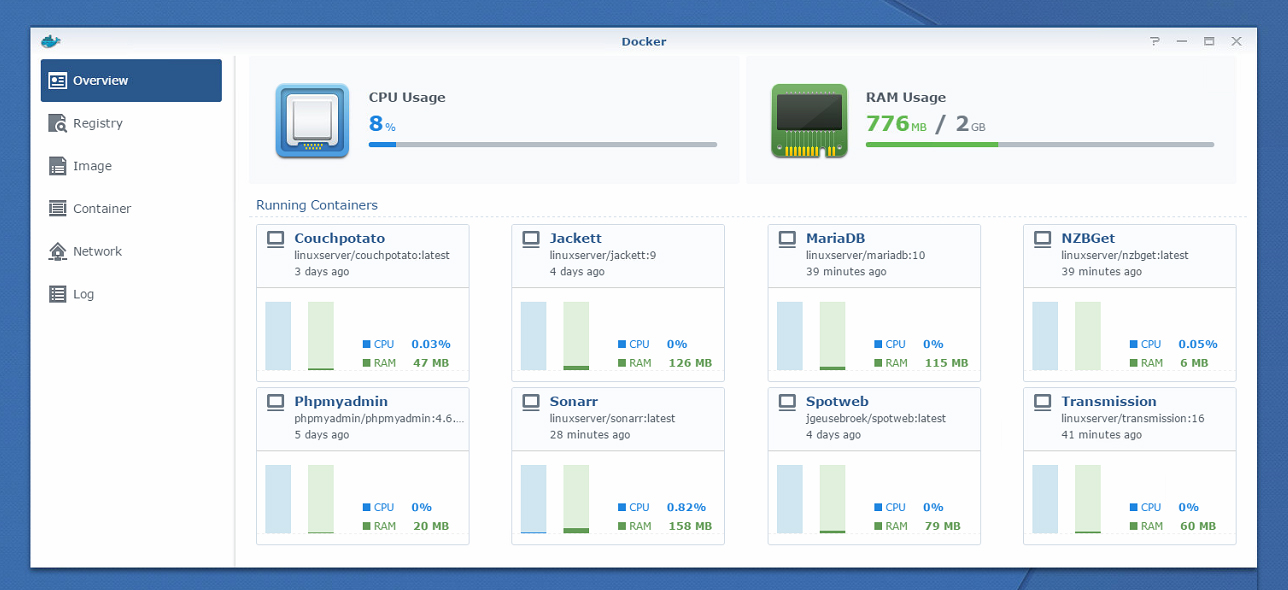Click the 8% CPU usage value
Screen dimensions: 1288x590
point(383,124)
